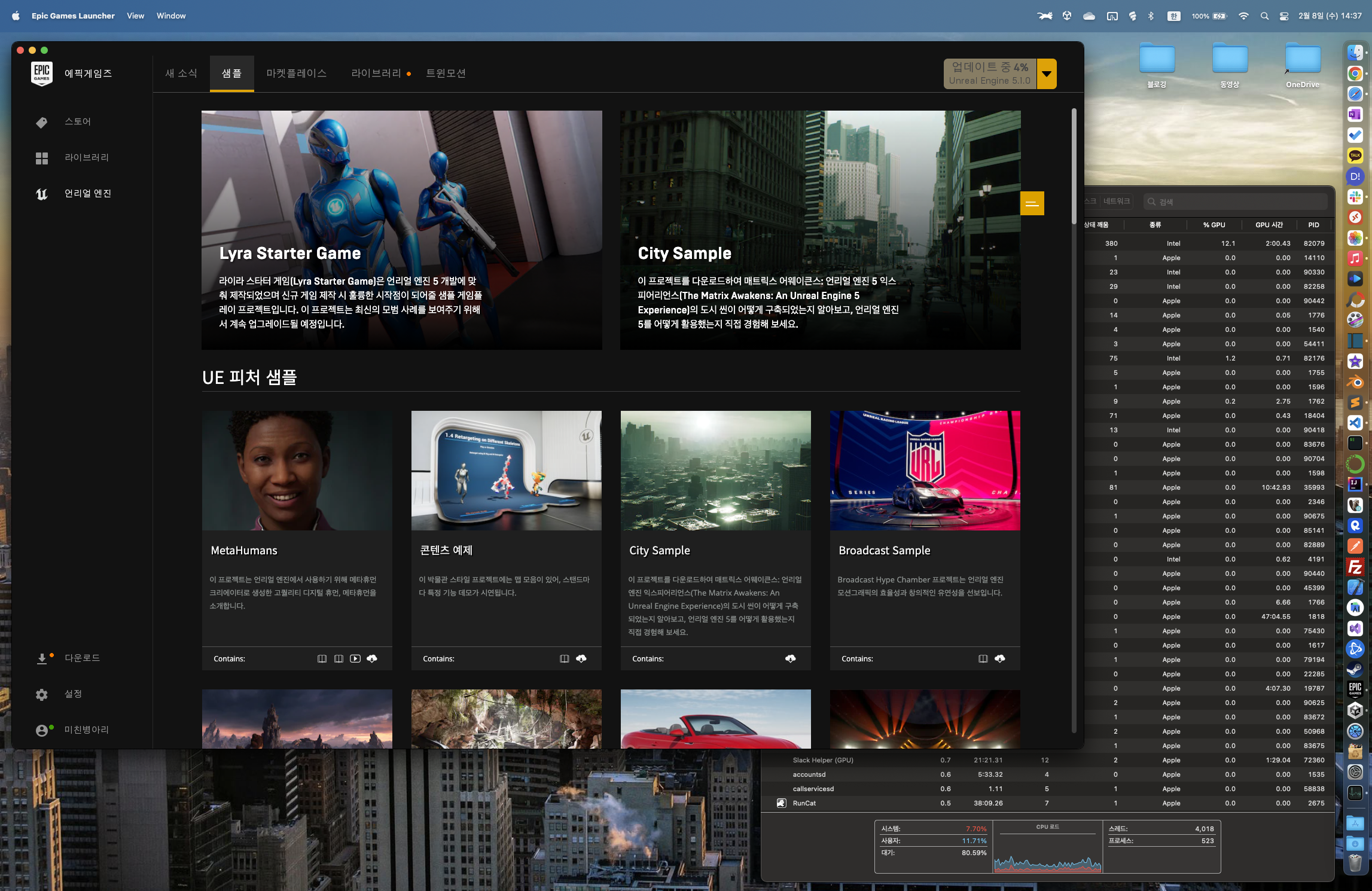1372x891 pixels.
Task: Click the Epic Games logo
Action: [x=42, y=74]
